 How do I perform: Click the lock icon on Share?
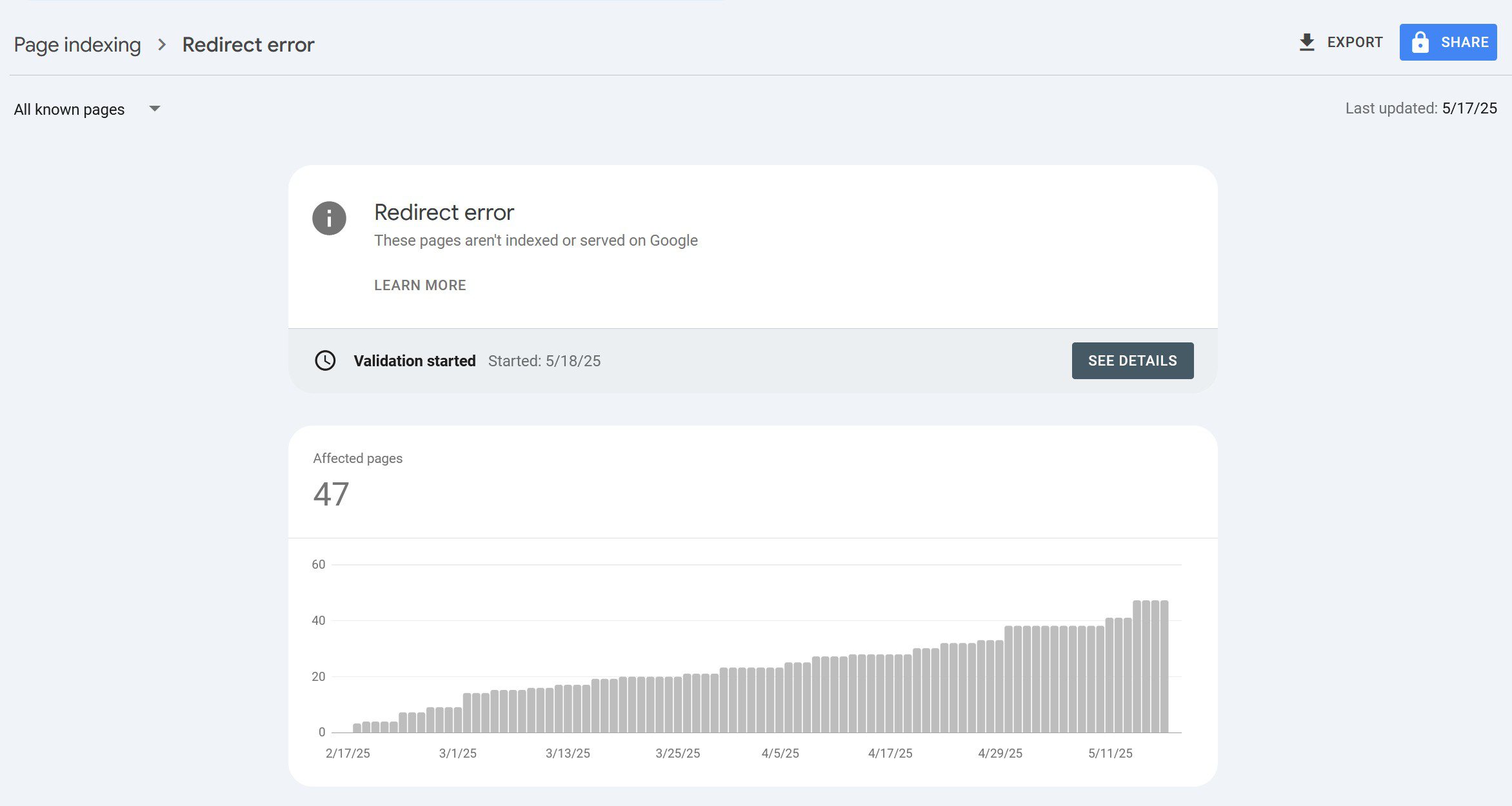click(1420, 43)
